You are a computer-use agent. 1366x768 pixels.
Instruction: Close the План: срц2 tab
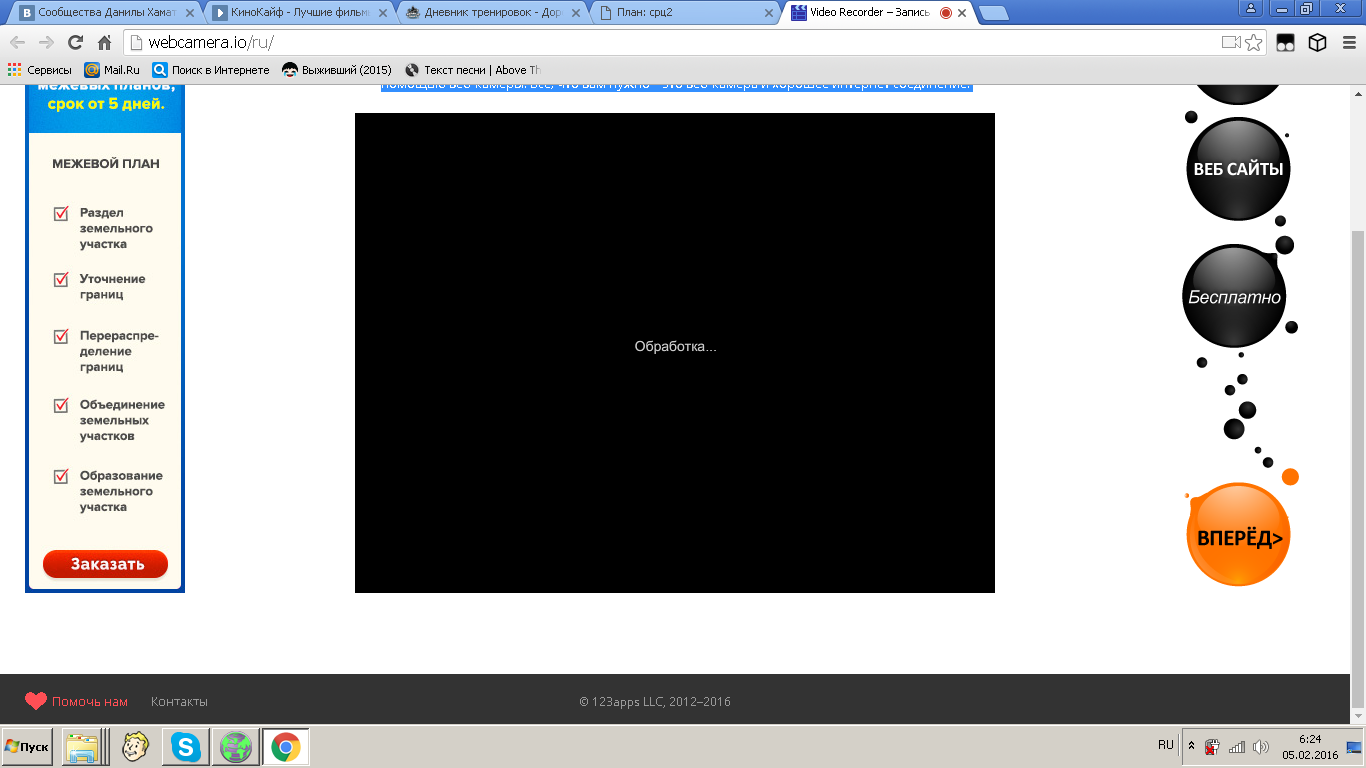(x=768, y=13)
